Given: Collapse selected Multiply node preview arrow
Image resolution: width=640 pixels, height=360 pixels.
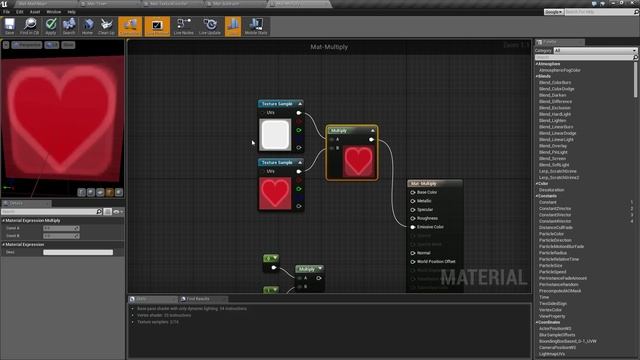Looking at the screenshot, I should click(373, 131).
